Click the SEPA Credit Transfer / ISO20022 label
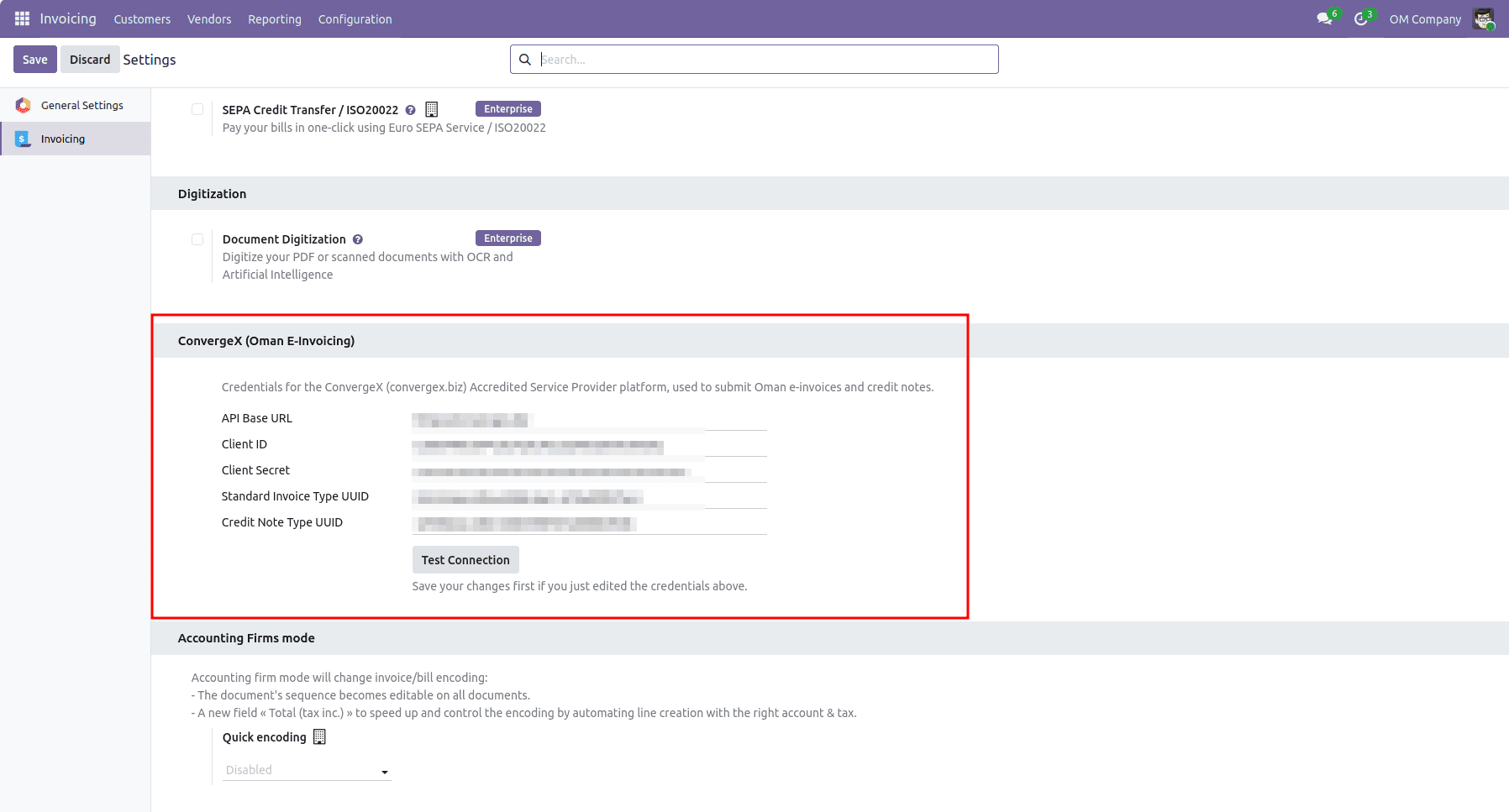This screenshot has width=1509, height=812. (x=310, y=110)
